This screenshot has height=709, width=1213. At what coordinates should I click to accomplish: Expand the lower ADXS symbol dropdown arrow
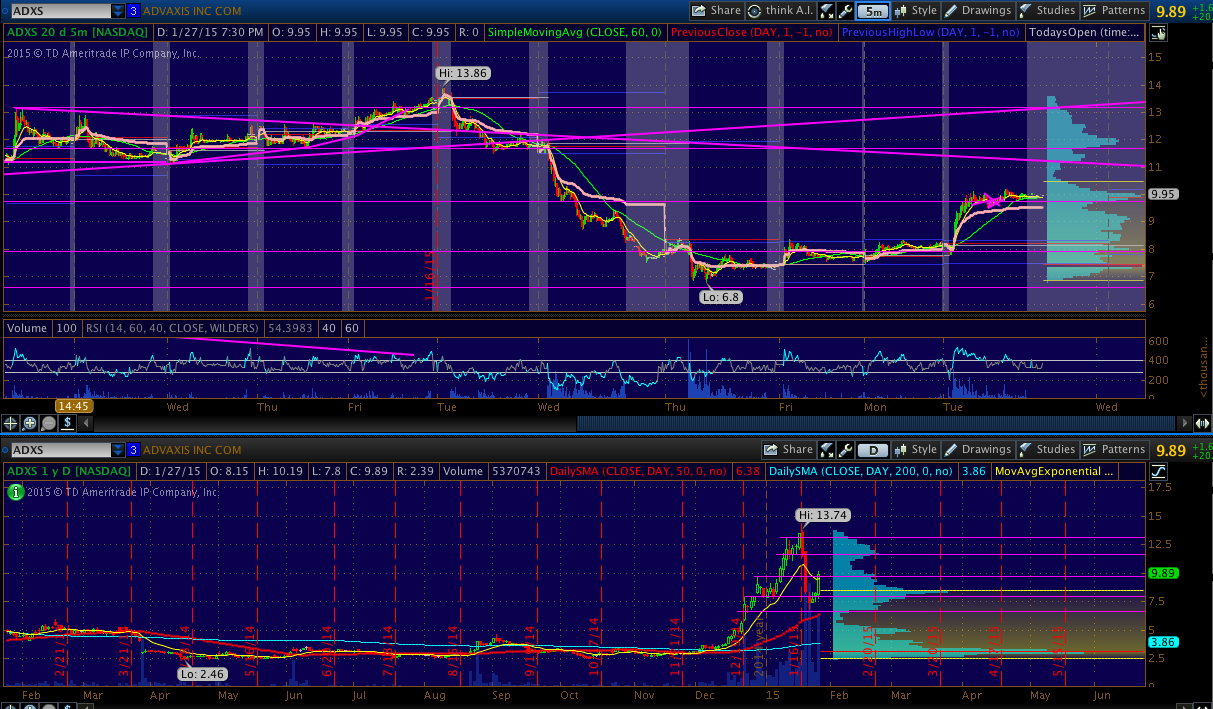click(x=118, y=450)
